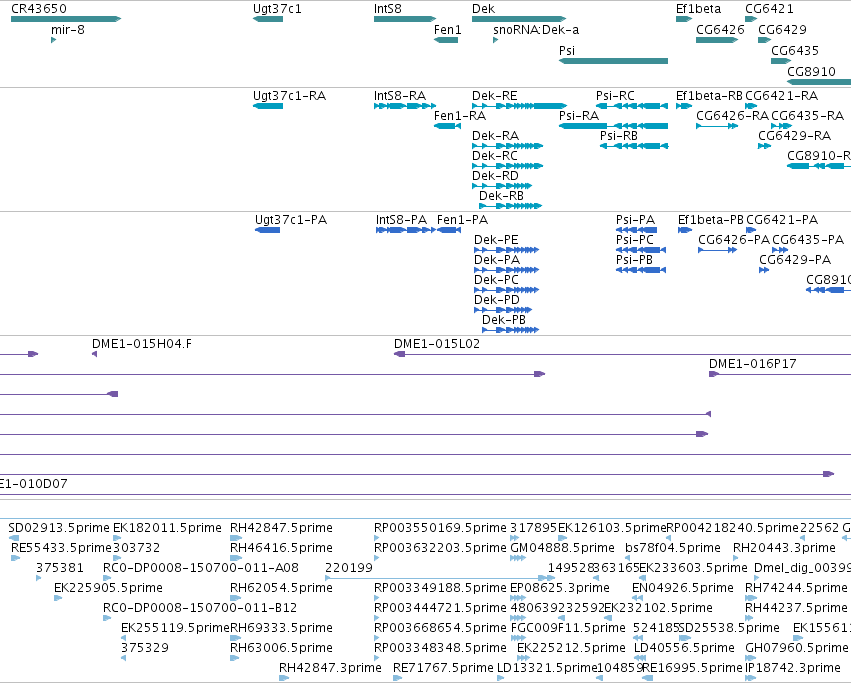Select the Ugt37c1 gene label

tap(277, 9)
